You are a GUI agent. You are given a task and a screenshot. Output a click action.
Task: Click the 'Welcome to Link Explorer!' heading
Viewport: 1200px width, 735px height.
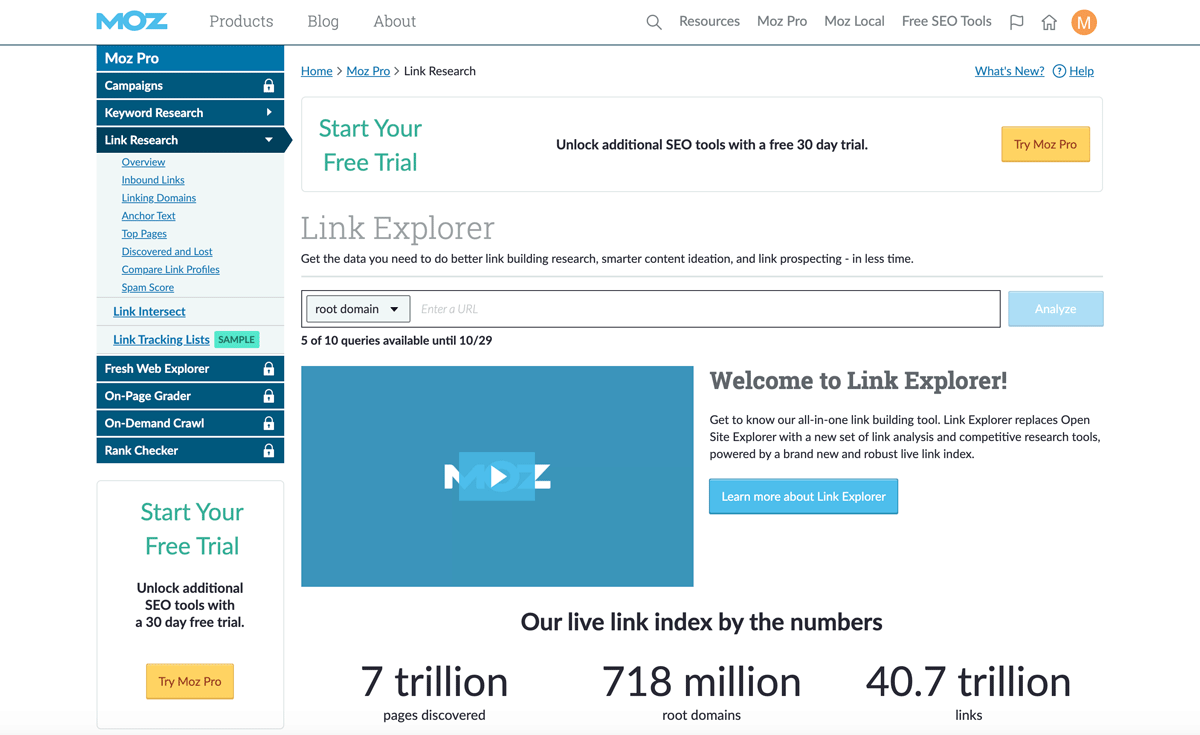[x=858, y=381]
